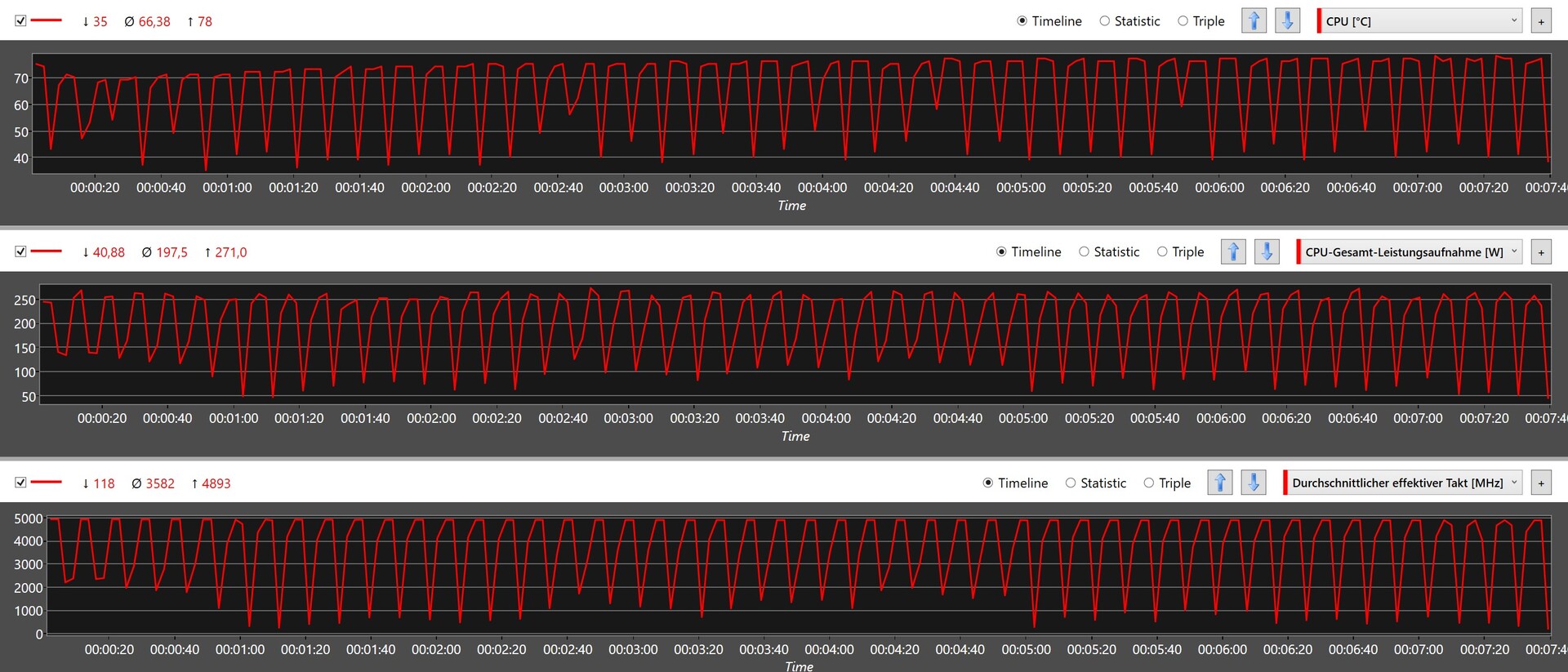Click average temperature value 66,38
Viewport: 1568px width, 672px height.
pos(154,21)
